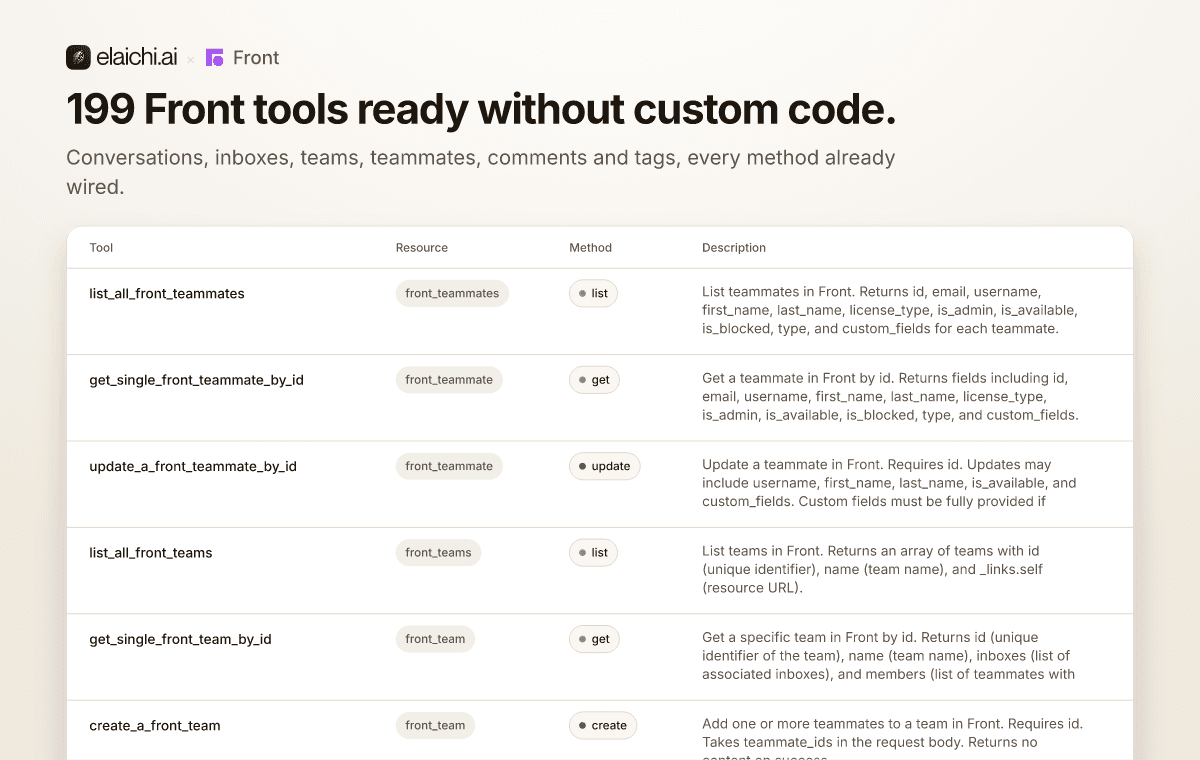This screenshot has height=760, width=1200.
Task: Click the Tool column header
Action: point(101,248)
